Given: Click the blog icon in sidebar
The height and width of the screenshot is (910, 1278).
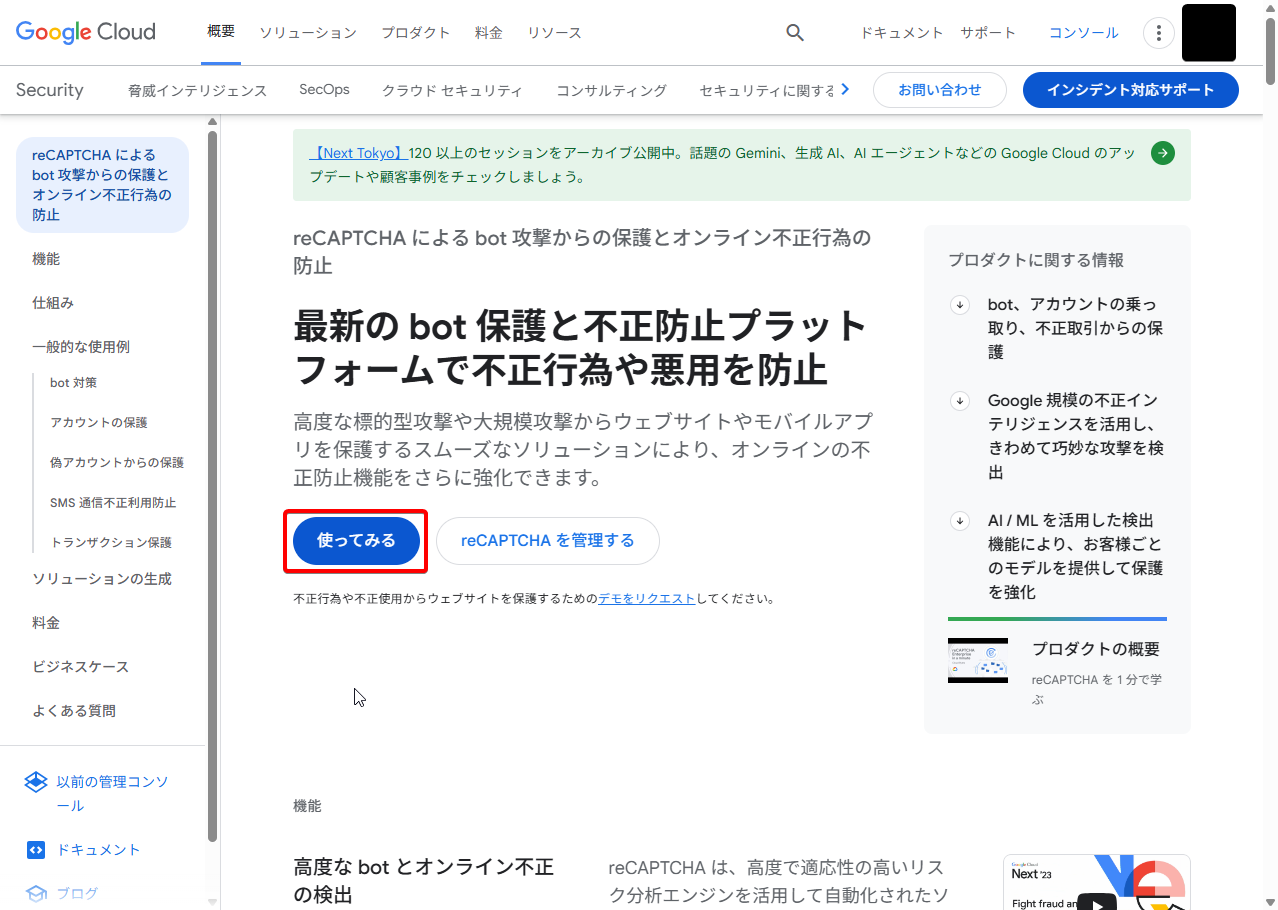Looking at the screenshot, I should (x=36, y=893).
